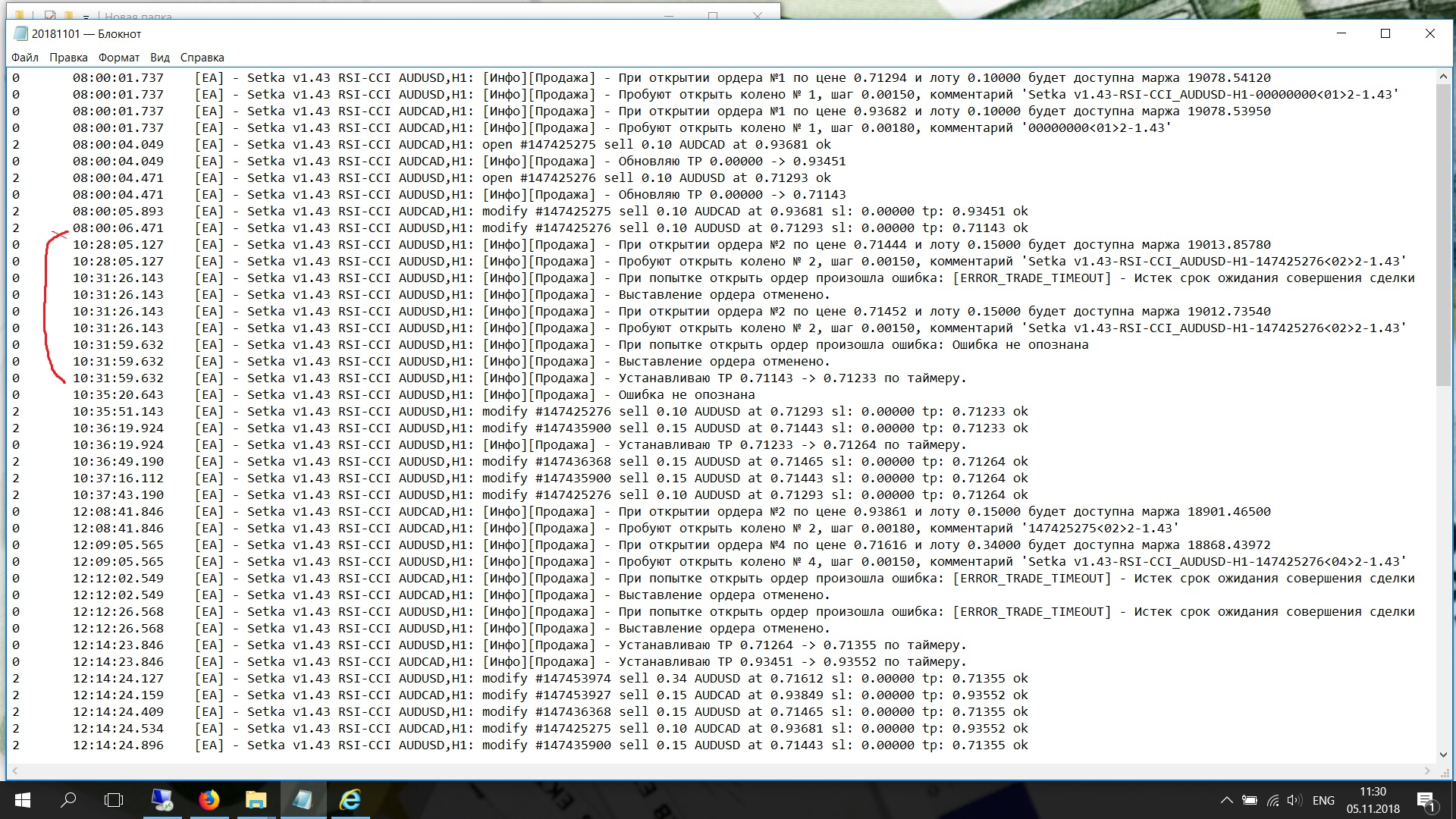The image size is (1456, 819).
Task: Click margin value 18901.46500
Action: pos(1229,511)
